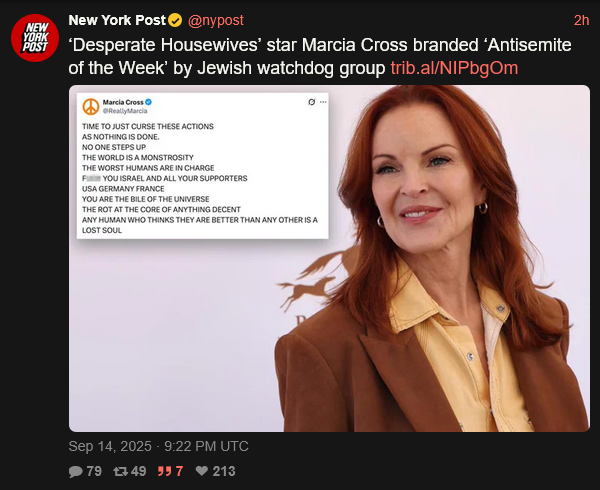Click the red quote marks icon
Image resolution: width=600 pixels, height=490 pixels.
click(x=165, y=471)
